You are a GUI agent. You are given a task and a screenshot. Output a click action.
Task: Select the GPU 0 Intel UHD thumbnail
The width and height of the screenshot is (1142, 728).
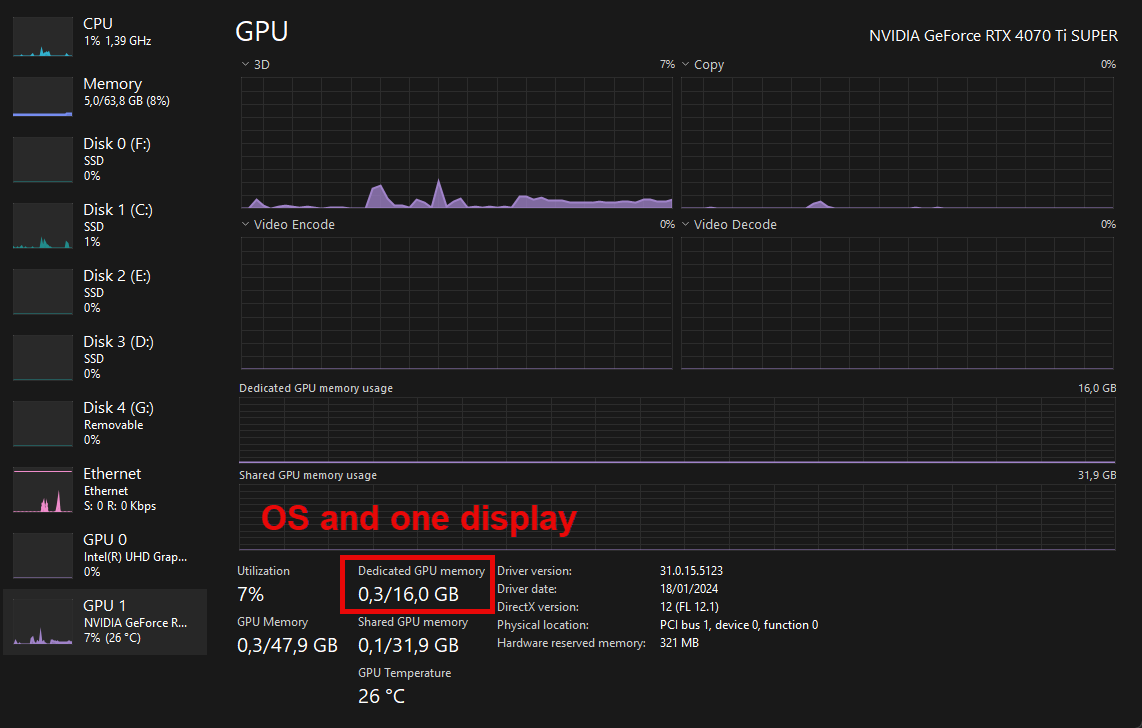42,555
